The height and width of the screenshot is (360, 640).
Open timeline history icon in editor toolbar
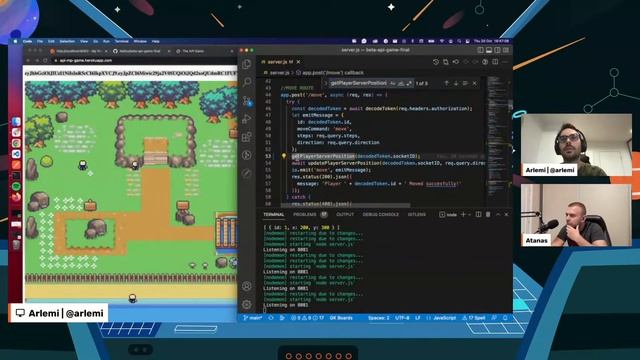tap(436, 62)
